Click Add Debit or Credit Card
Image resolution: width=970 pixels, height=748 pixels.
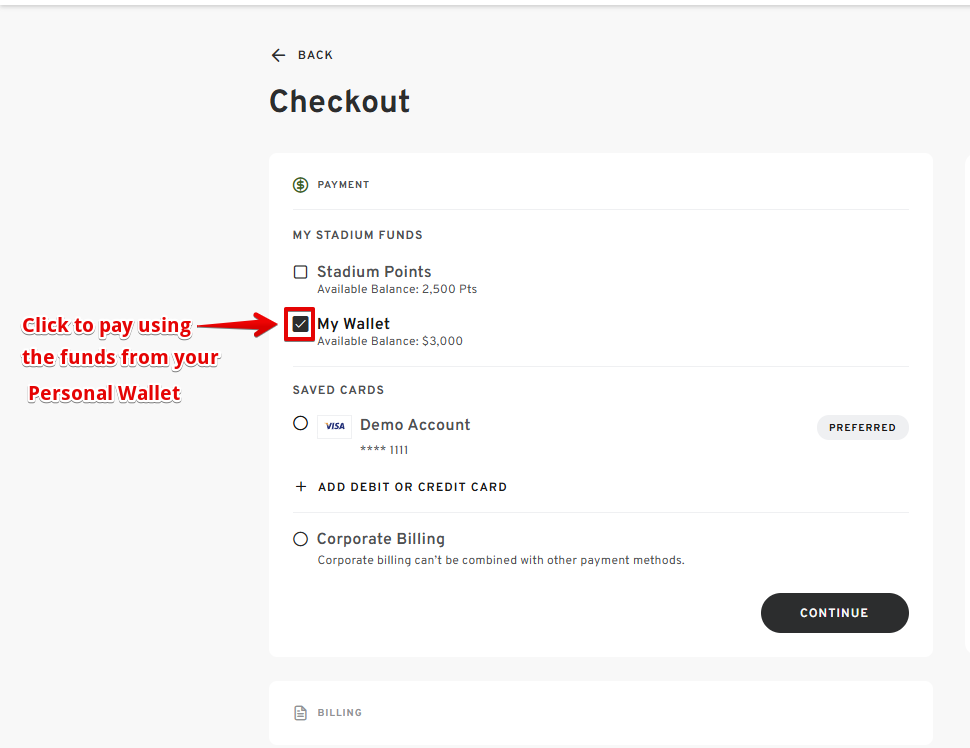point(412,487)
